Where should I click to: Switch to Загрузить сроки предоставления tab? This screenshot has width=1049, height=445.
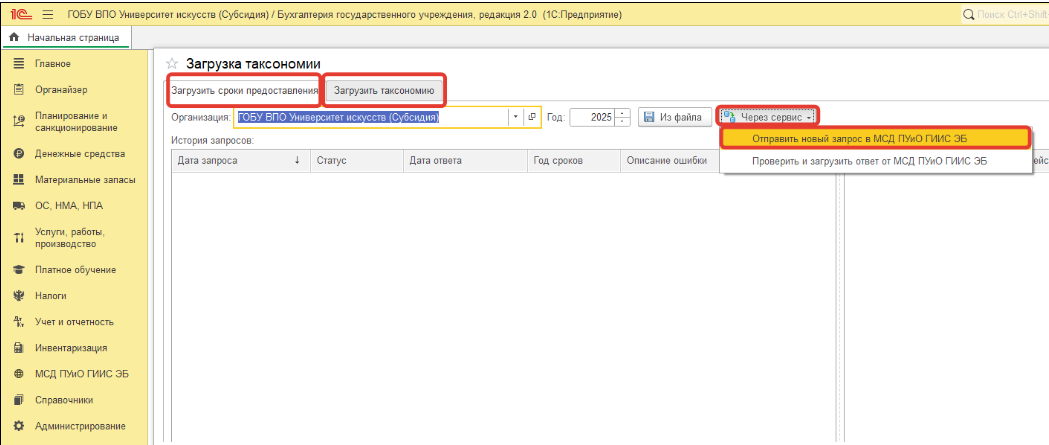coord(244,90)
